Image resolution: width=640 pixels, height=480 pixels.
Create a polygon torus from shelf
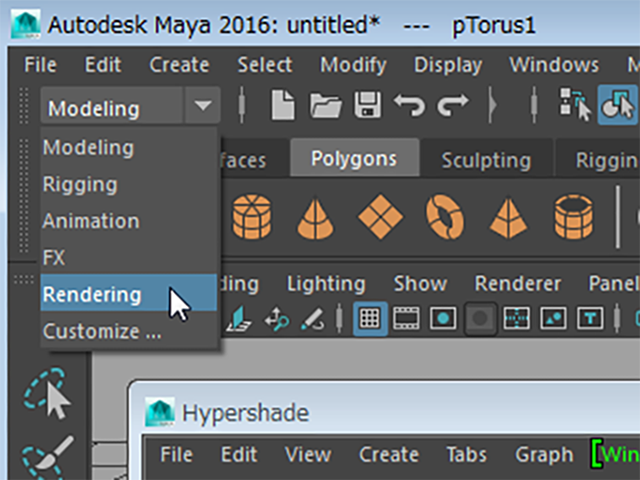coord(445,216)
